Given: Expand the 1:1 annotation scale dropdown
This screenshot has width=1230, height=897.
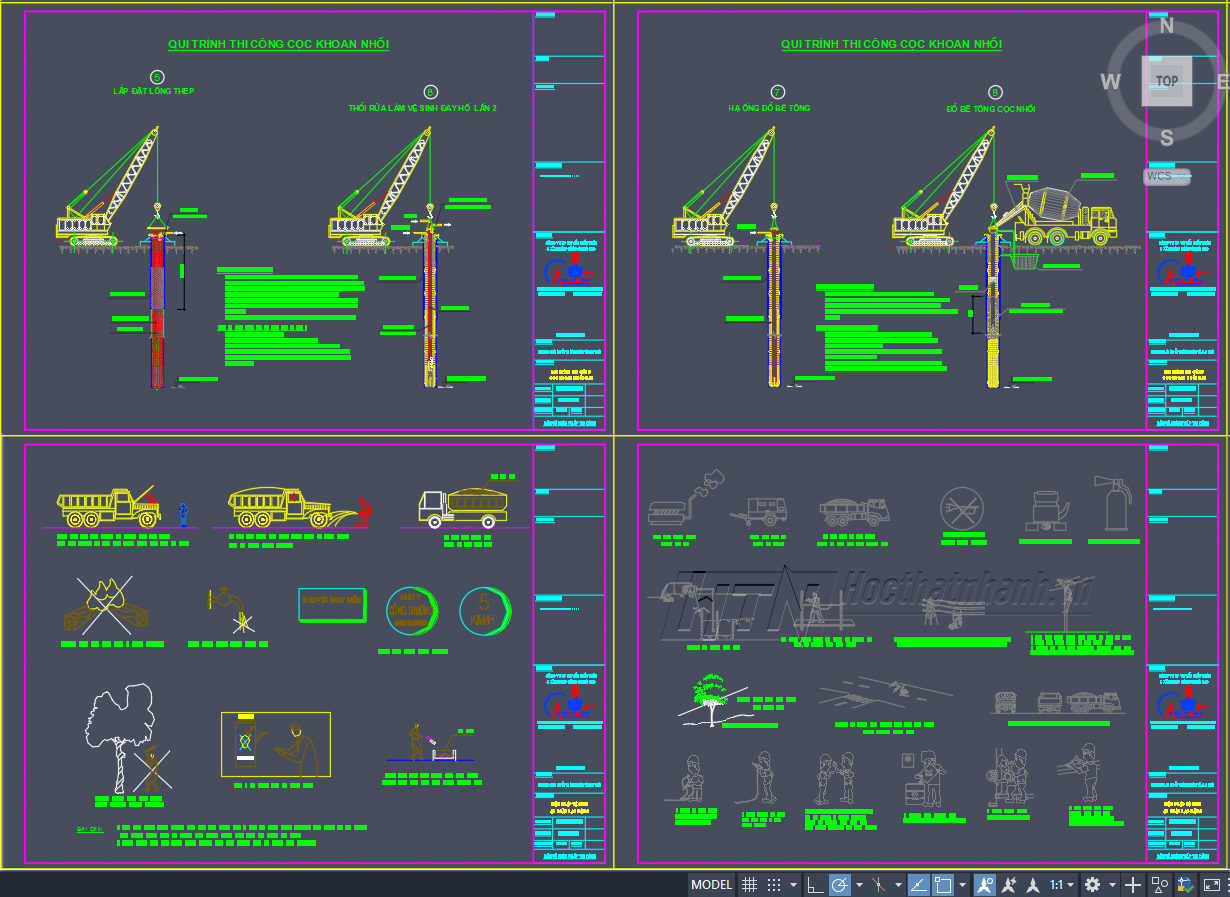Looking at the screenshot, I should tap(1062, 885).
